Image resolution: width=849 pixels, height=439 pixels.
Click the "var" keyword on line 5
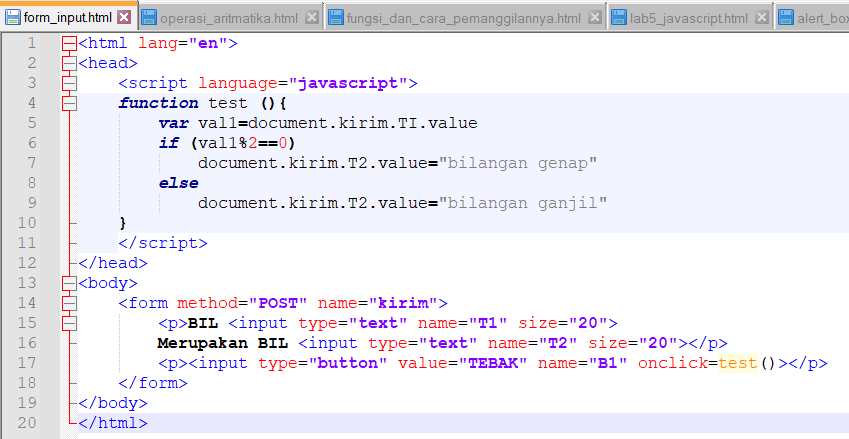tap(173, 123)
